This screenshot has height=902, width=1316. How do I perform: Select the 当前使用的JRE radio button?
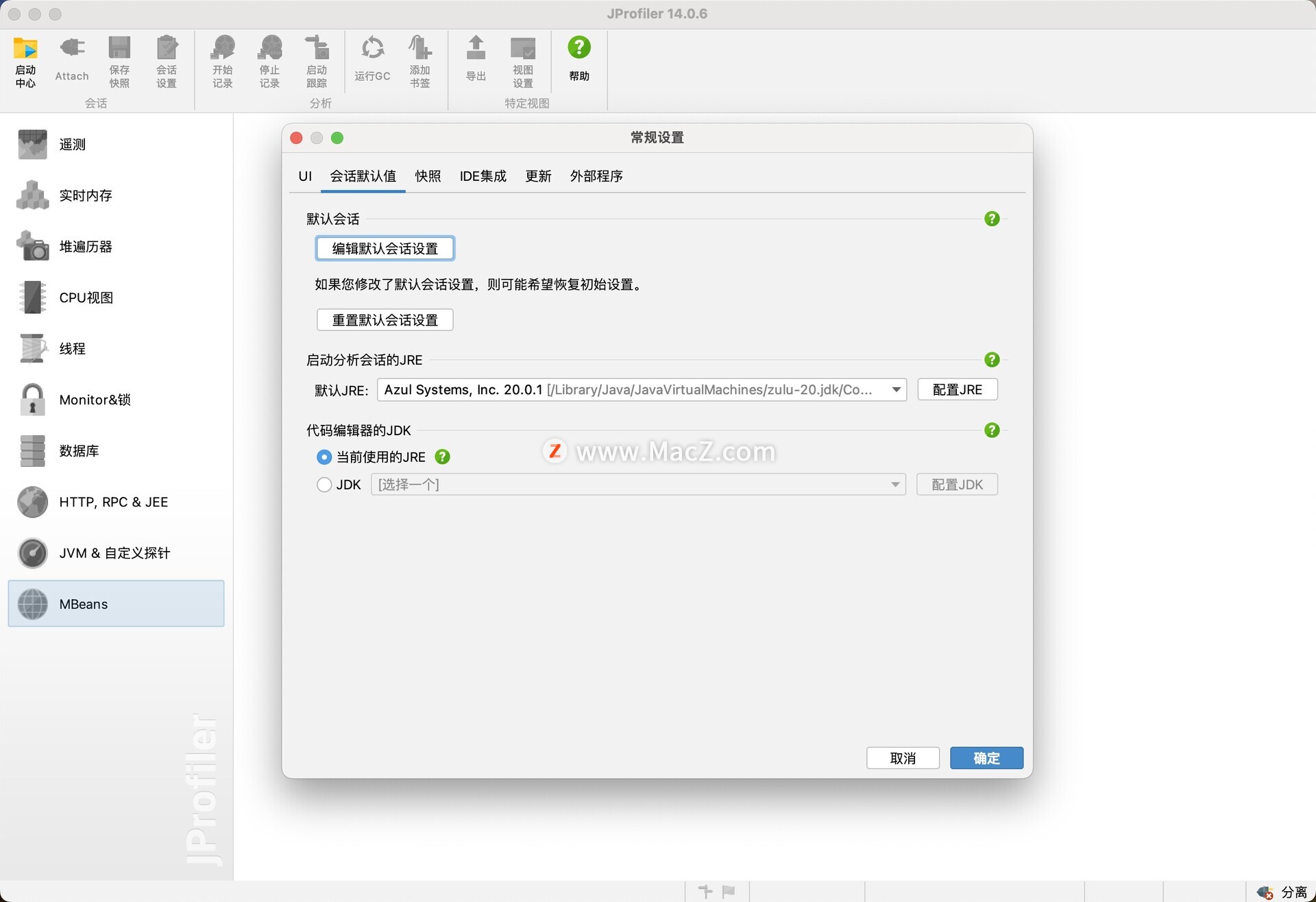pos(324,457)
